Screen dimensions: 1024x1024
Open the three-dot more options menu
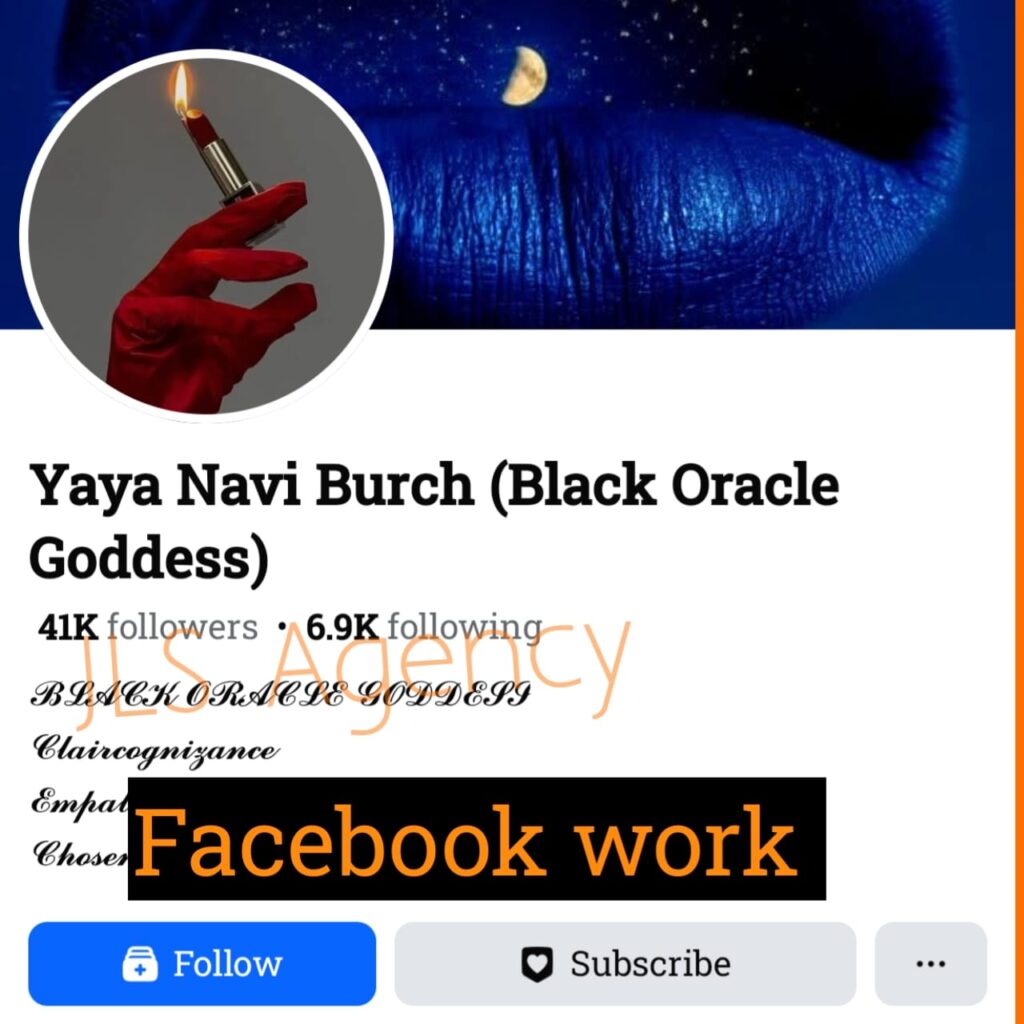coord(931,963)
